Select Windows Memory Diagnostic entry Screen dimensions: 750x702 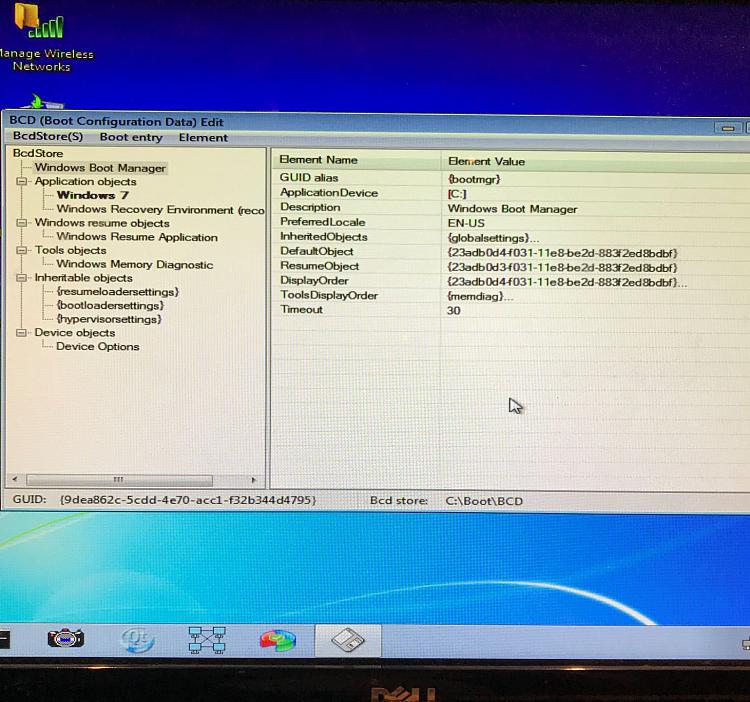(134, 264)
